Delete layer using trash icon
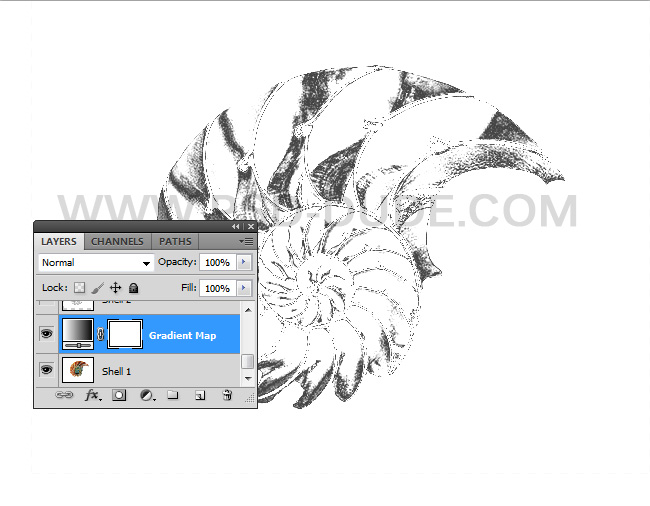This screenshot has width=650, height=506. (x=227, y=395)
